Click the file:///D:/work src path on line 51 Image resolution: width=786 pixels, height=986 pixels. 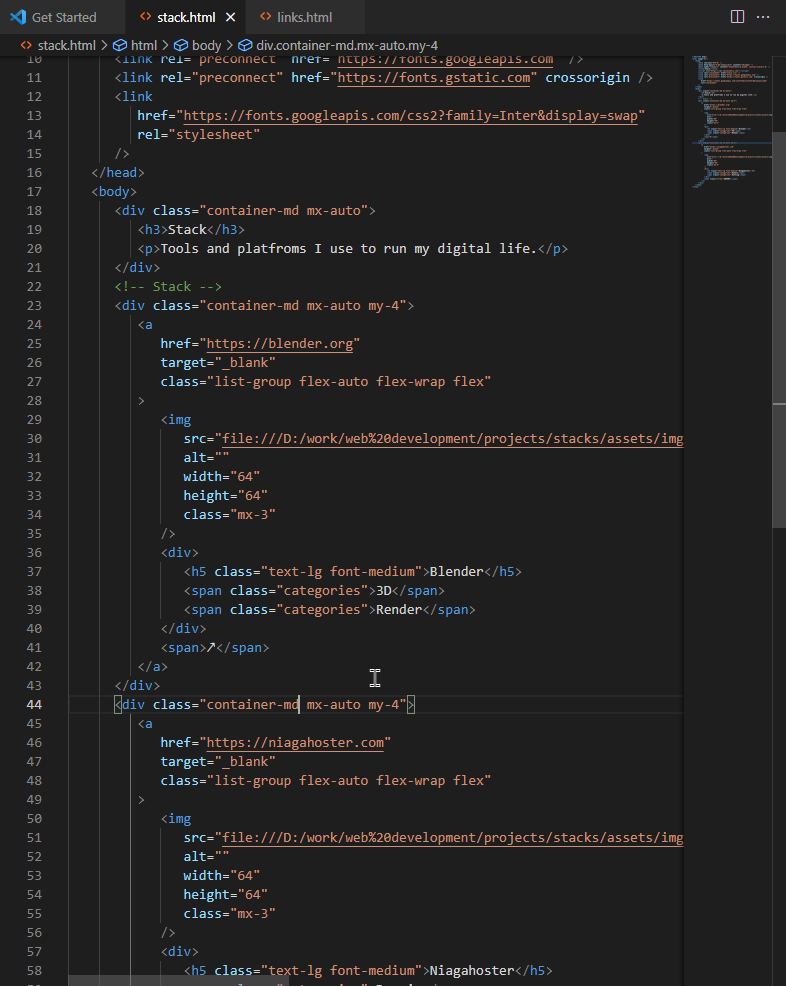click(x=453, y=838)
